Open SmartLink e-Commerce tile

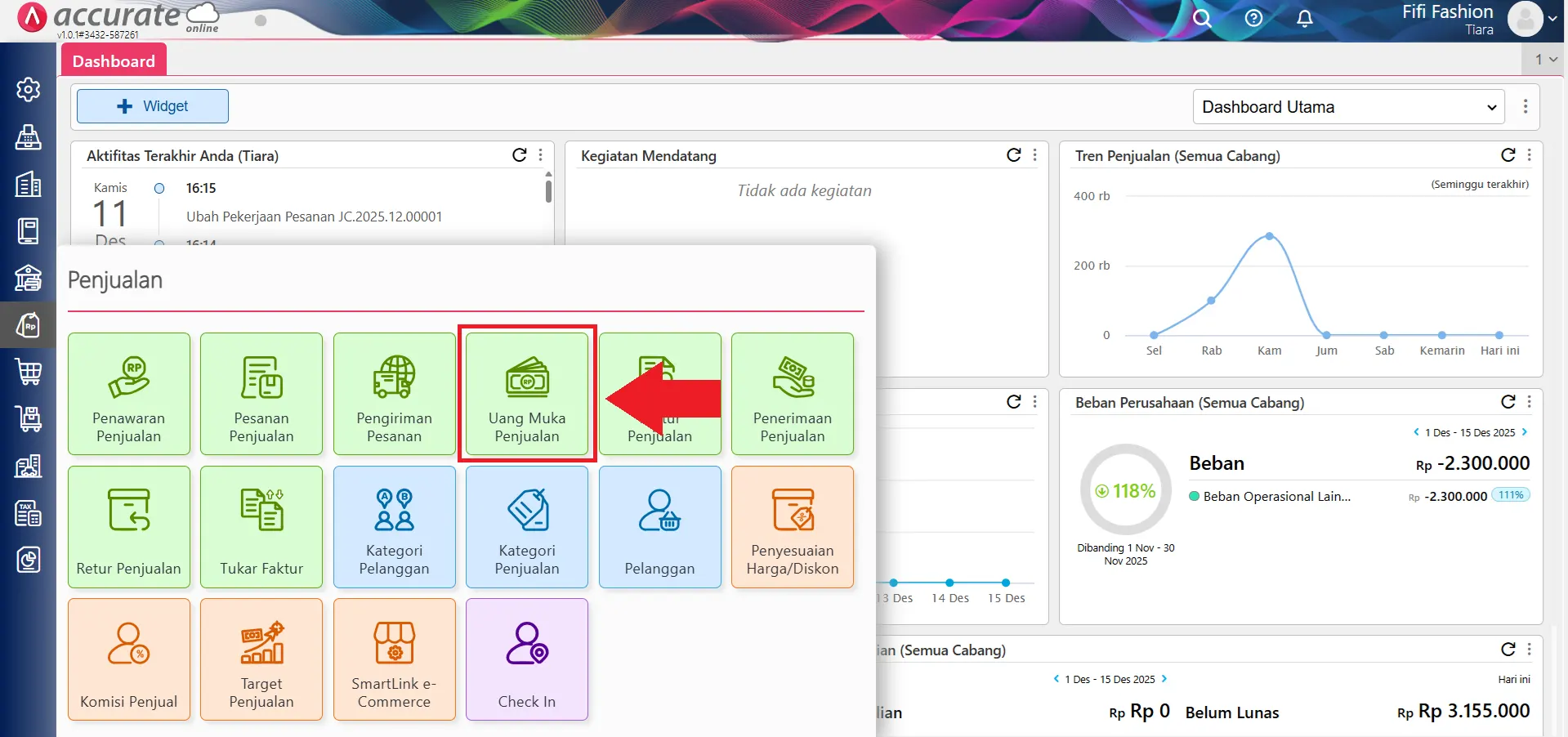click(394, 659)
